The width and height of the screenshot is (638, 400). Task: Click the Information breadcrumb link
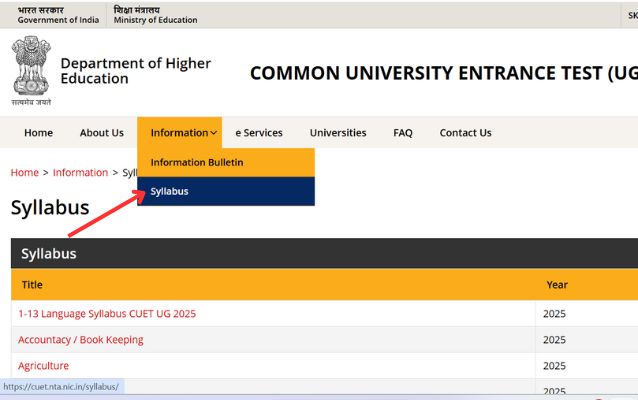click(81, 173)
